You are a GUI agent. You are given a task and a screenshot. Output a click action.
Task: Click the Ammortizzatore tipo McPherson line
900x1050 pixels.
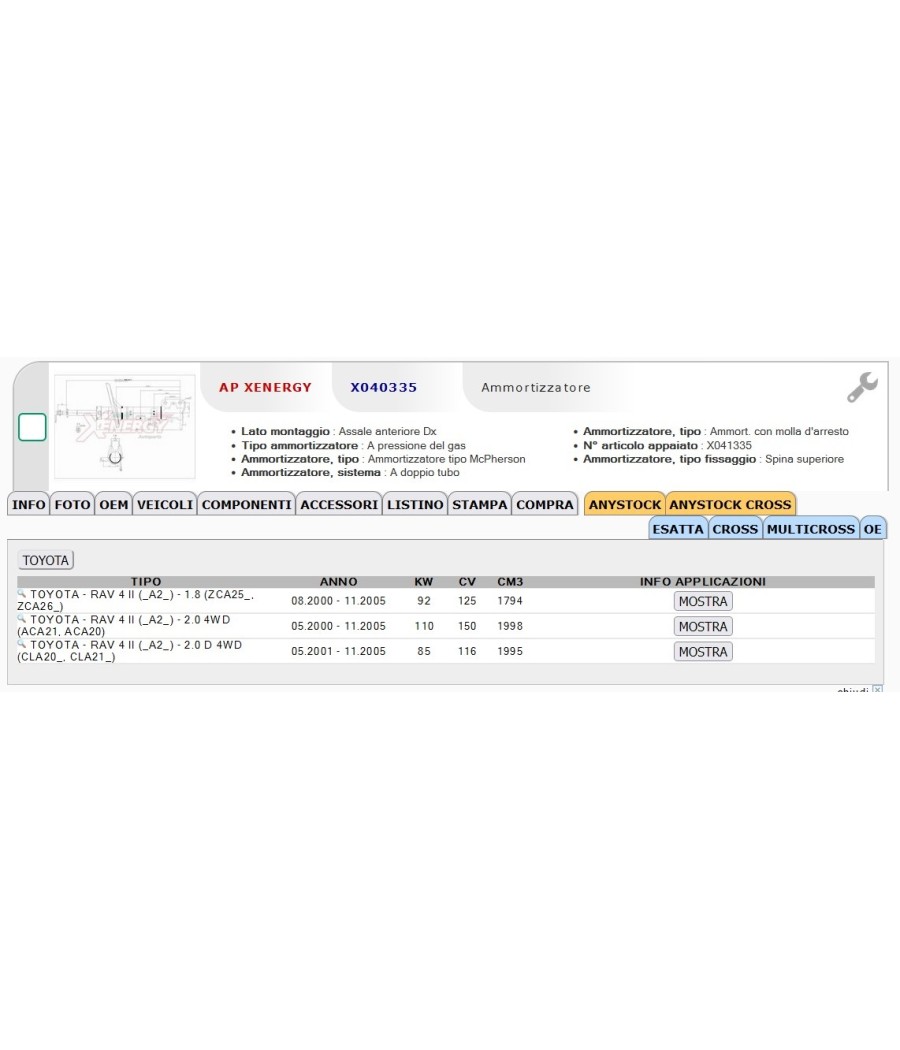point(383,459)
